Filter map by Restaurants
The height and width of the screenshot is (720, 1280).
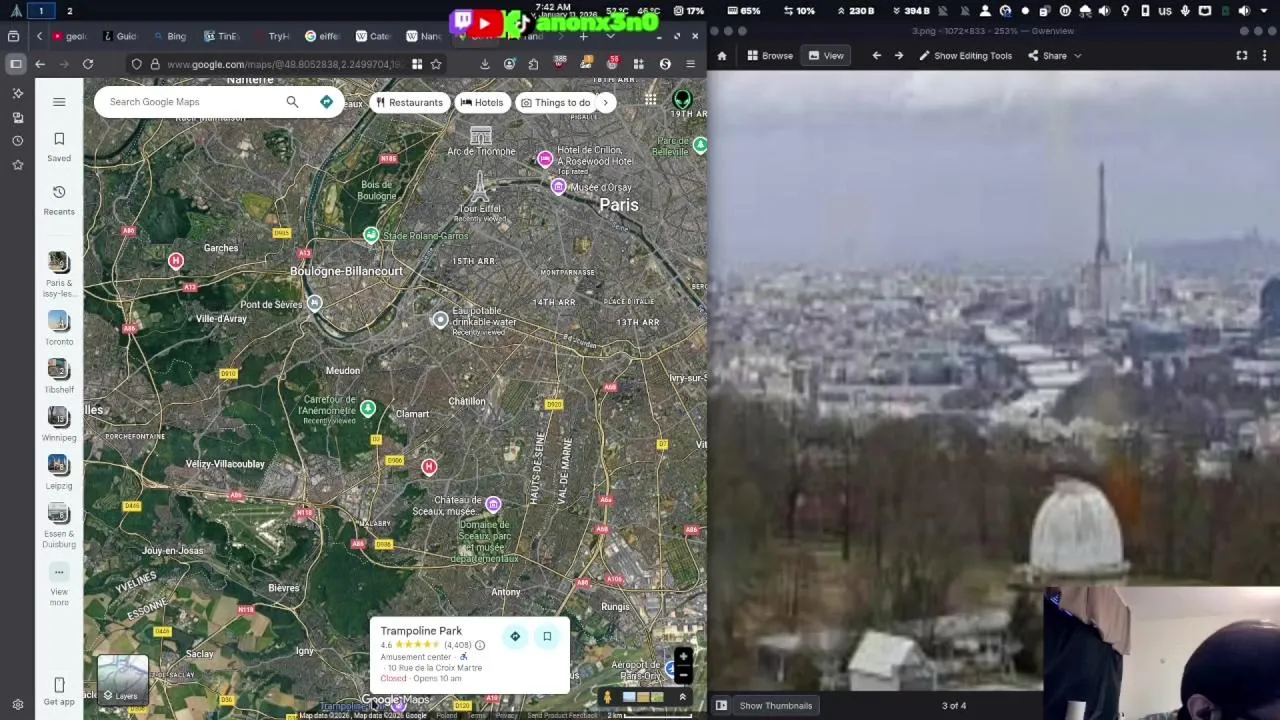click(409, 102)
